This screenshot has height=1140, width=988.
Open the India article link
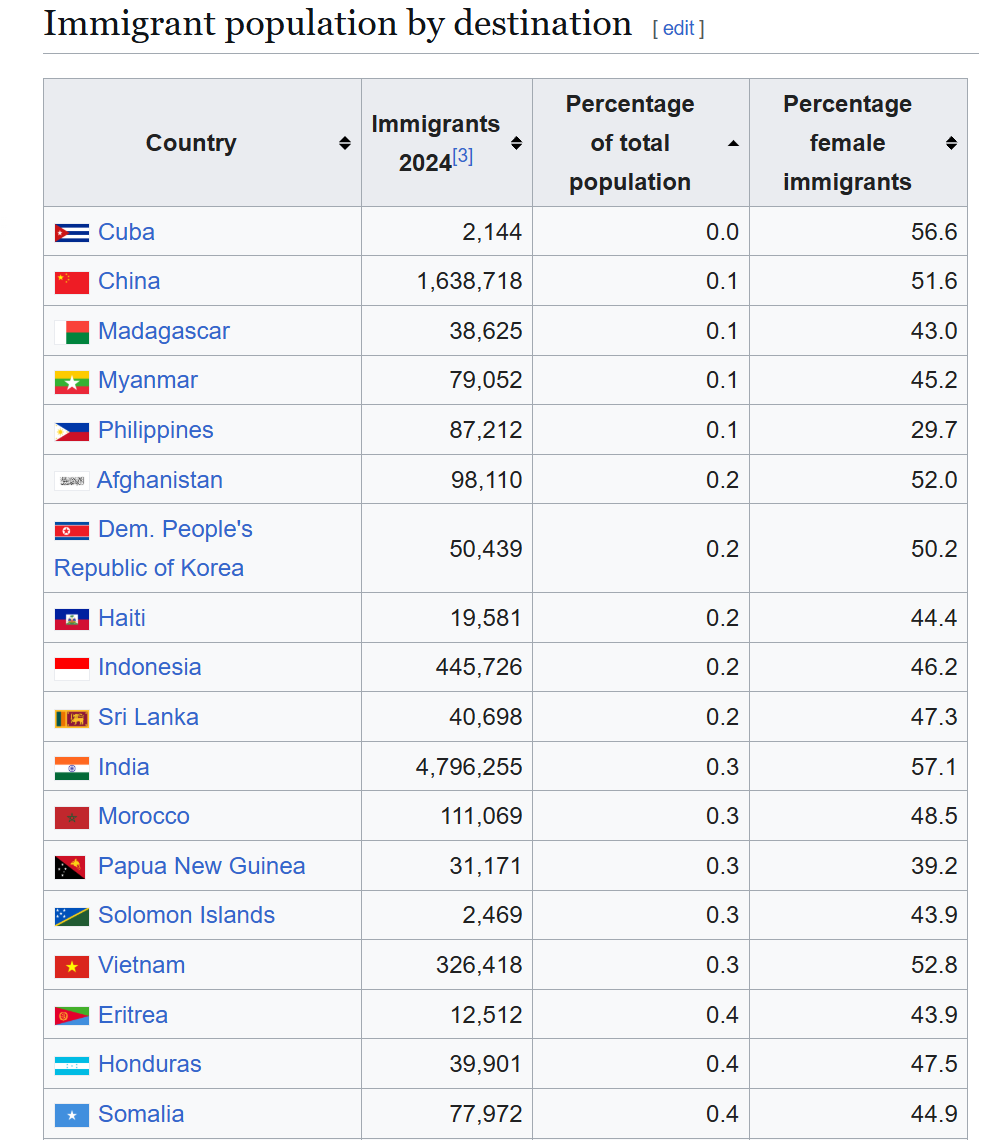(124, 767)
